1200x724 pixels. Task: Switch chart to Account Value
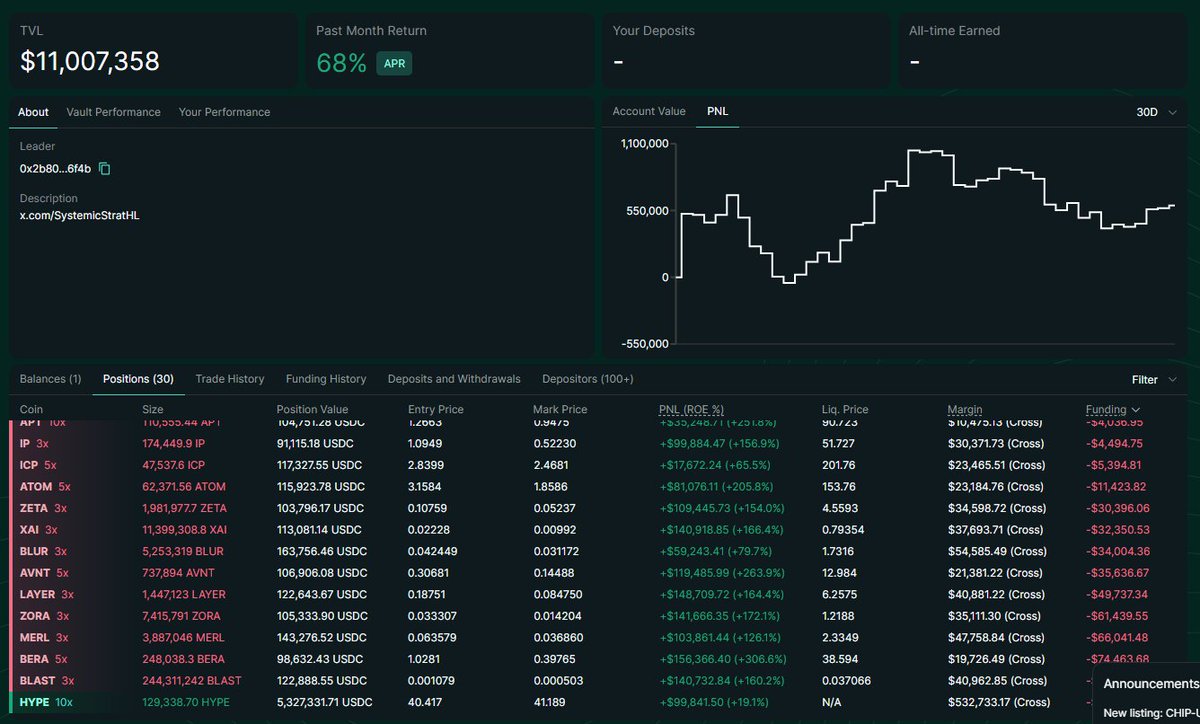coord(649,111)
